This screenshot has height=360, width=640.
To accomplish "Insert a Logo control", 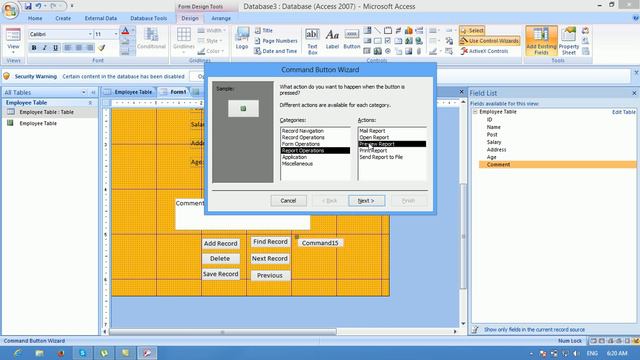I will pos(242,39).
